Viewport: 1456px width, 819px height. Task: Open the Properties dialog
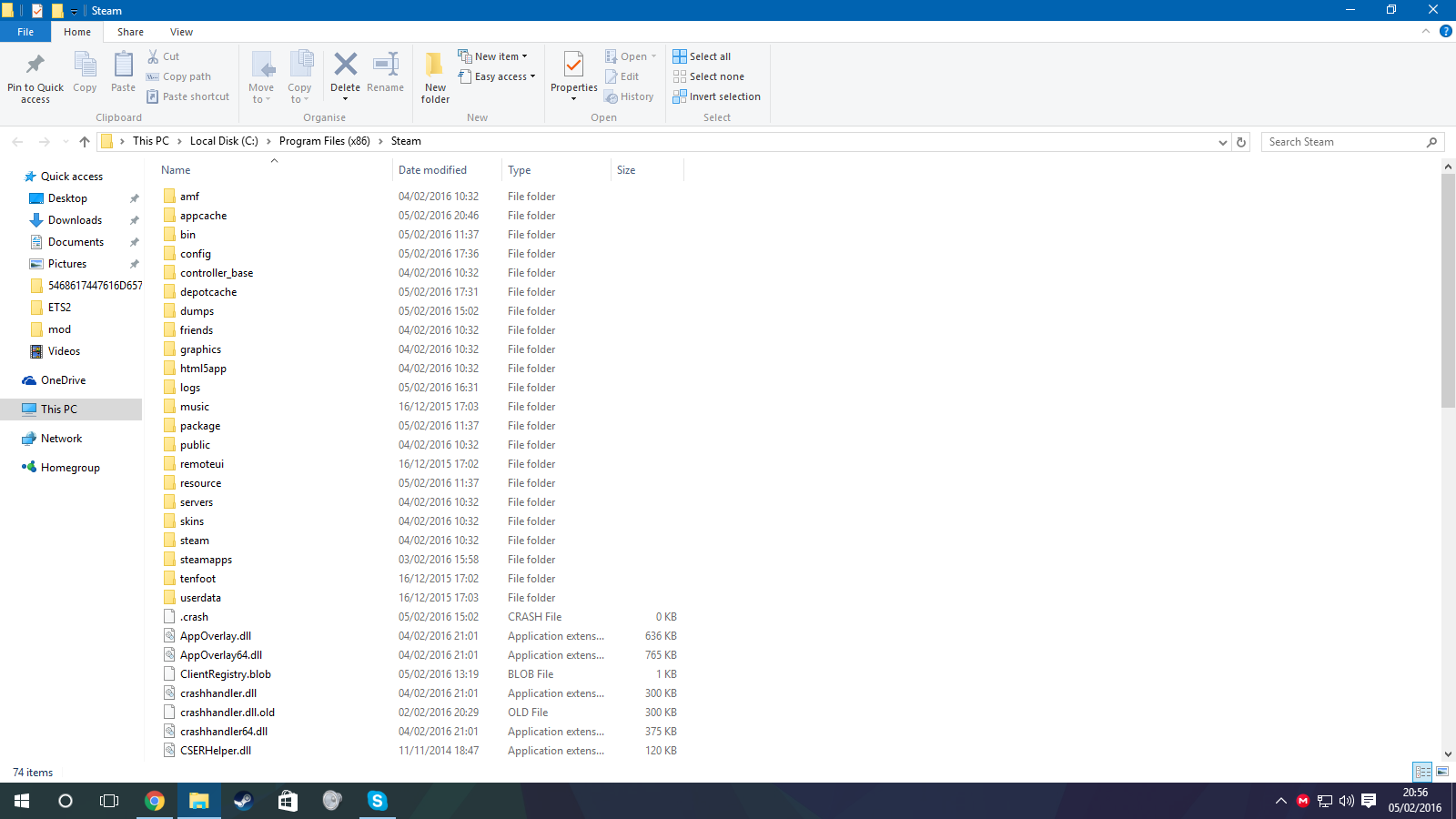click(x=573, y=77)
